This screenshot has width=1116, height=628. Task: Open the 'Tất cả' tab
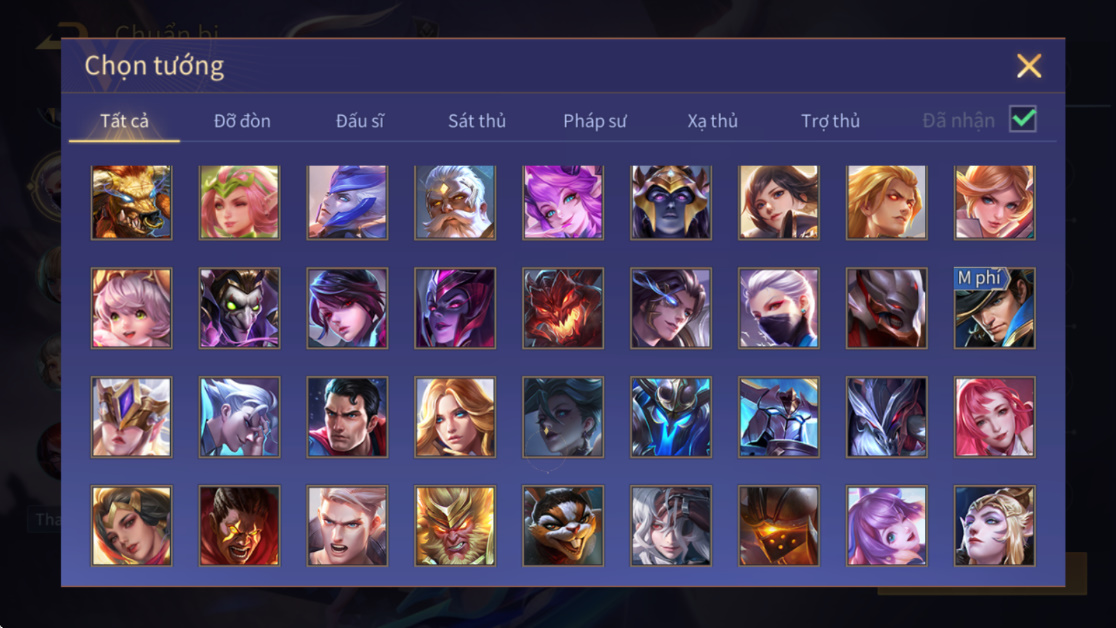pyautogui.click(x=125, y=121)
